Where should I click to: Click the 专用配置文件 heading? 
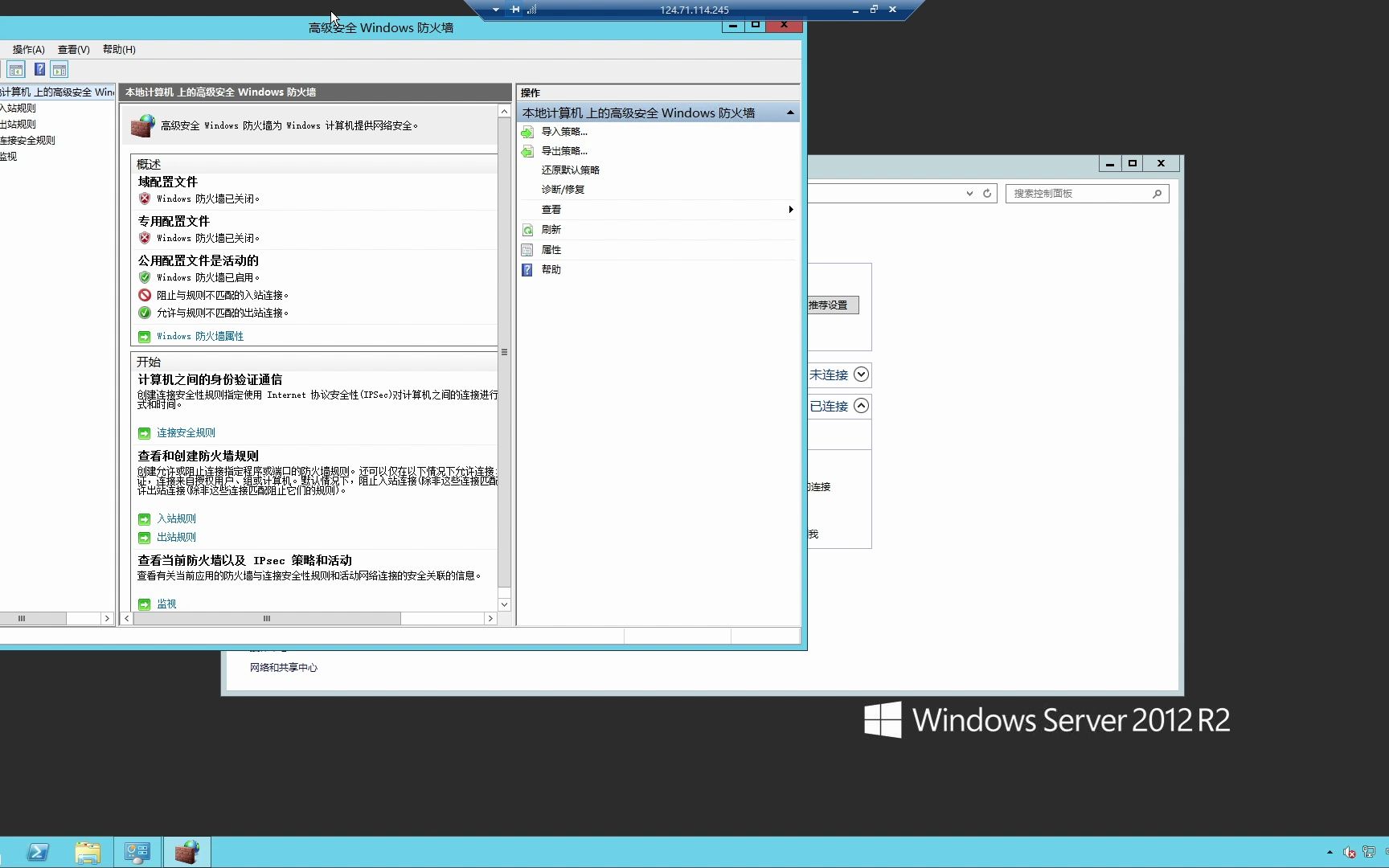pos(174,222)
